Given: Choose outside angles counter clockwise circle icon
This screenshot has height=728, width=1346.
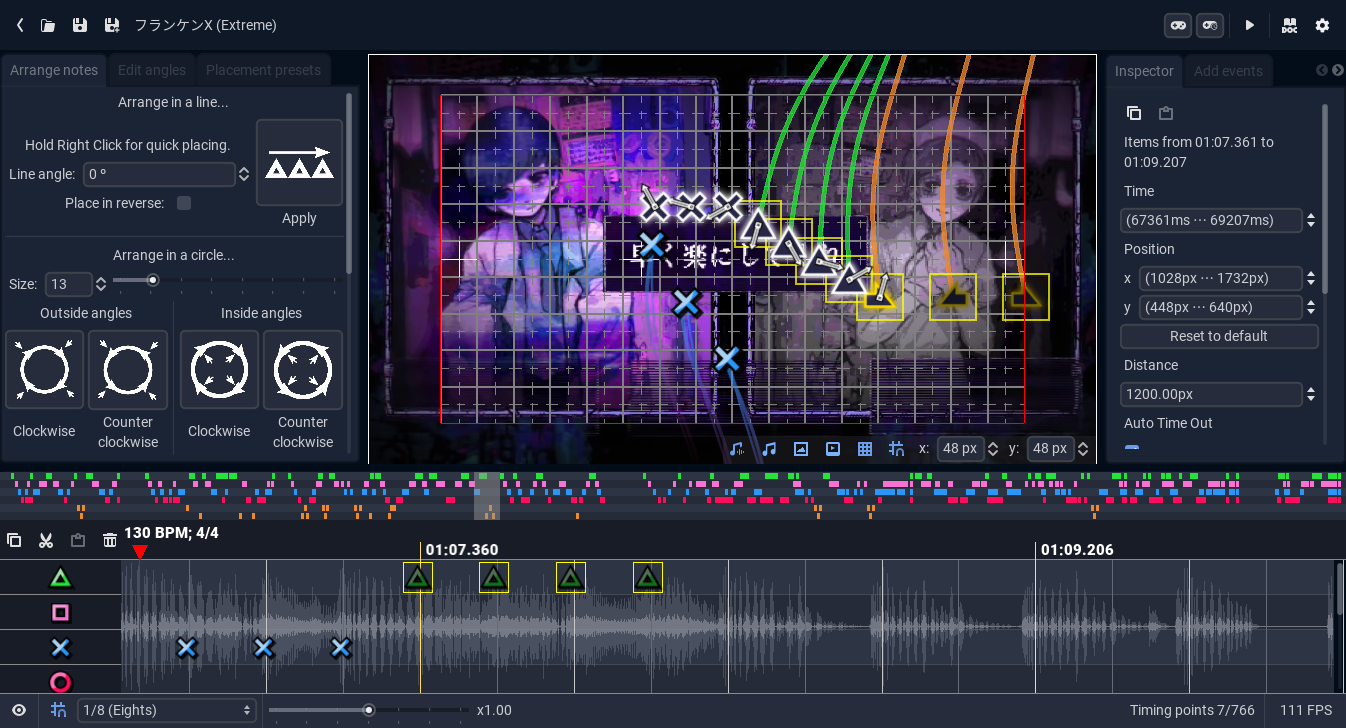Looking at the screenshot, I should (x=127, y=370).
